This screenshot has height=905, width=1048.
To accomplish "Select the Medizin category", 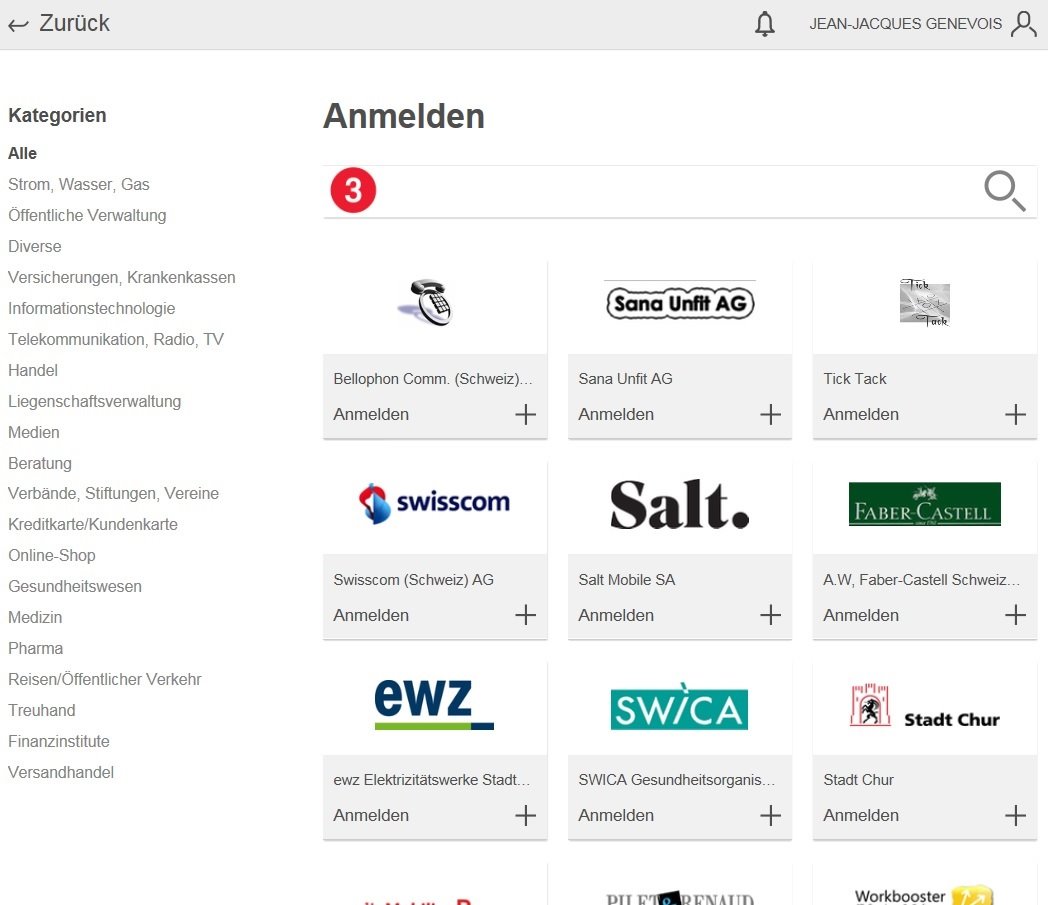I will pos(35,618).
